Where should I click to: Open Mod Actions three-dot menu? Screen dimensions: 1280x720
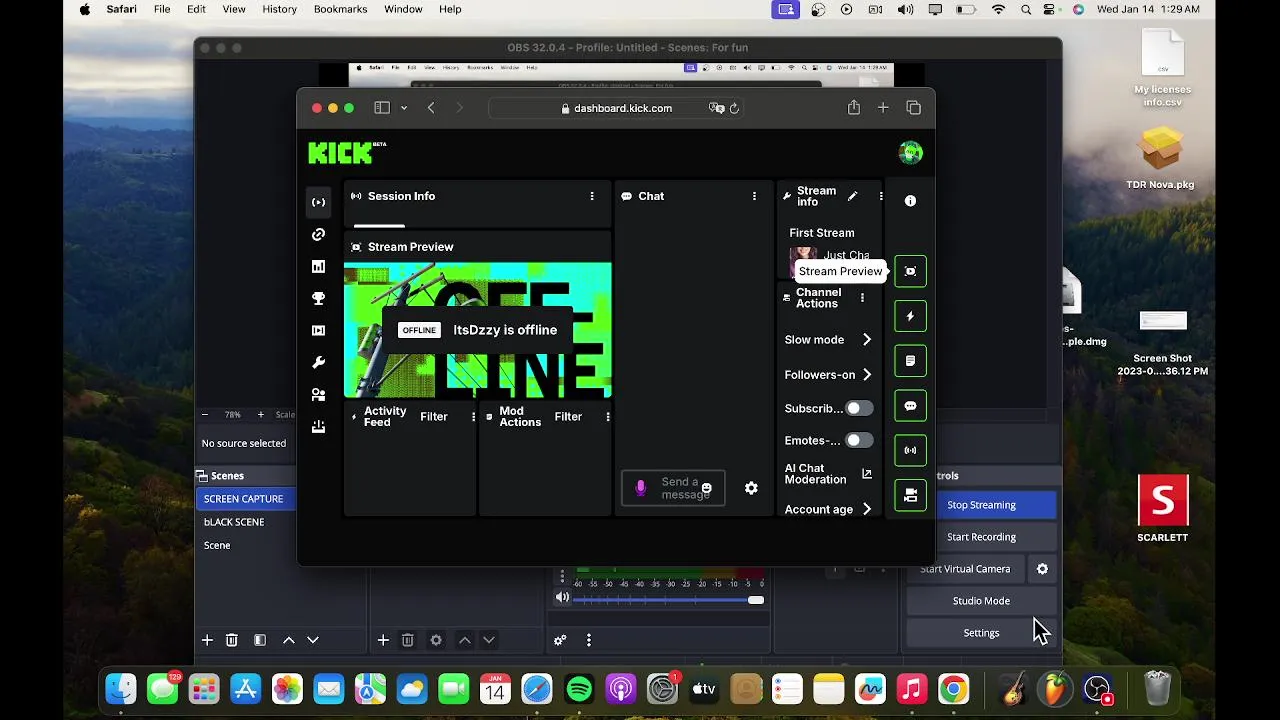click(607, 417)
